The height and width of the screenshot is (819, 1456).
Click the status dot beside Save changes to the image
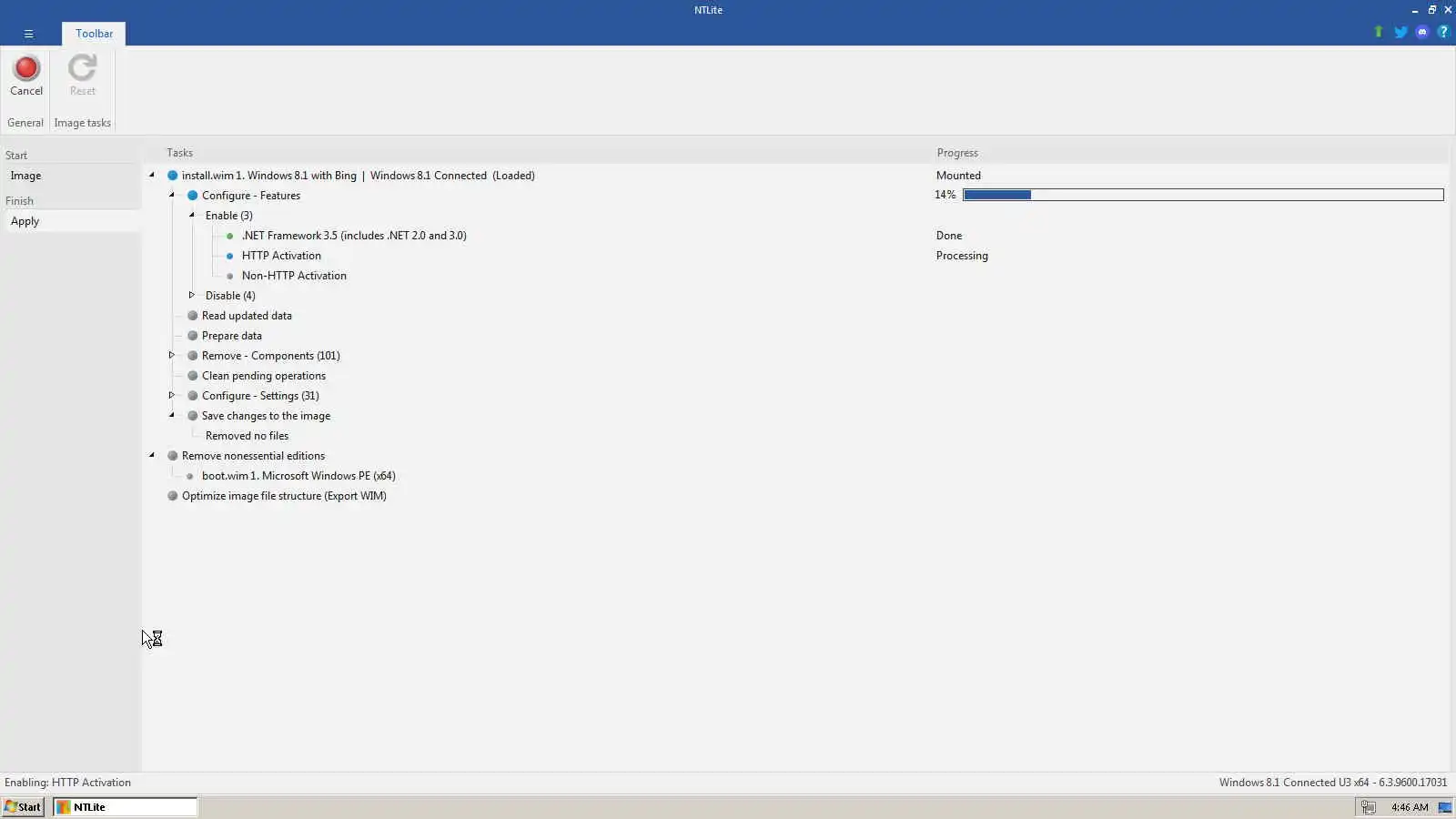click(x=192, y=416)
